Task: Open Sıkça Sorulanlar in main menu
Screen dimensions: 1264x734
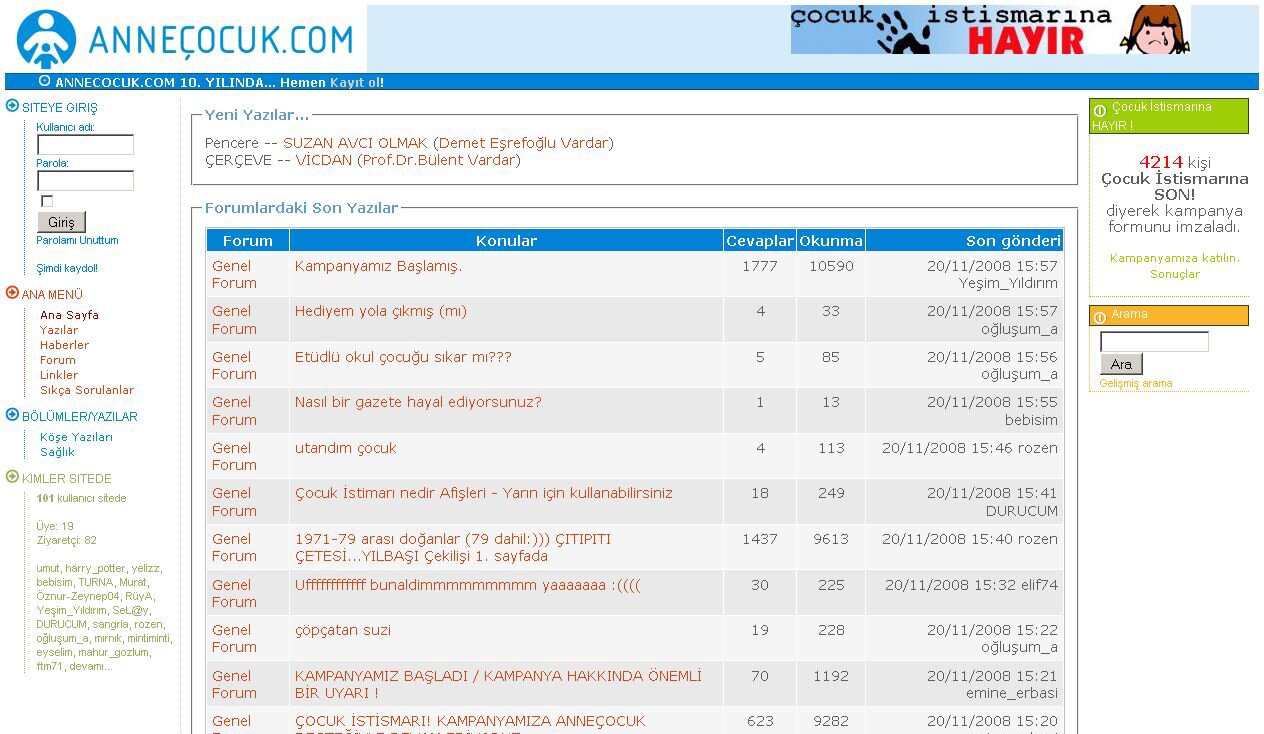Action: (x=86, y=390)
